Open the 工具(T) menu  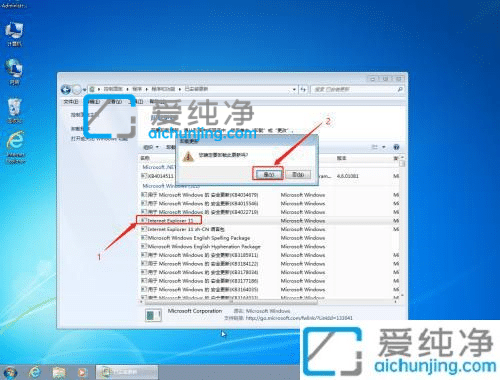[x=136, y=101]
